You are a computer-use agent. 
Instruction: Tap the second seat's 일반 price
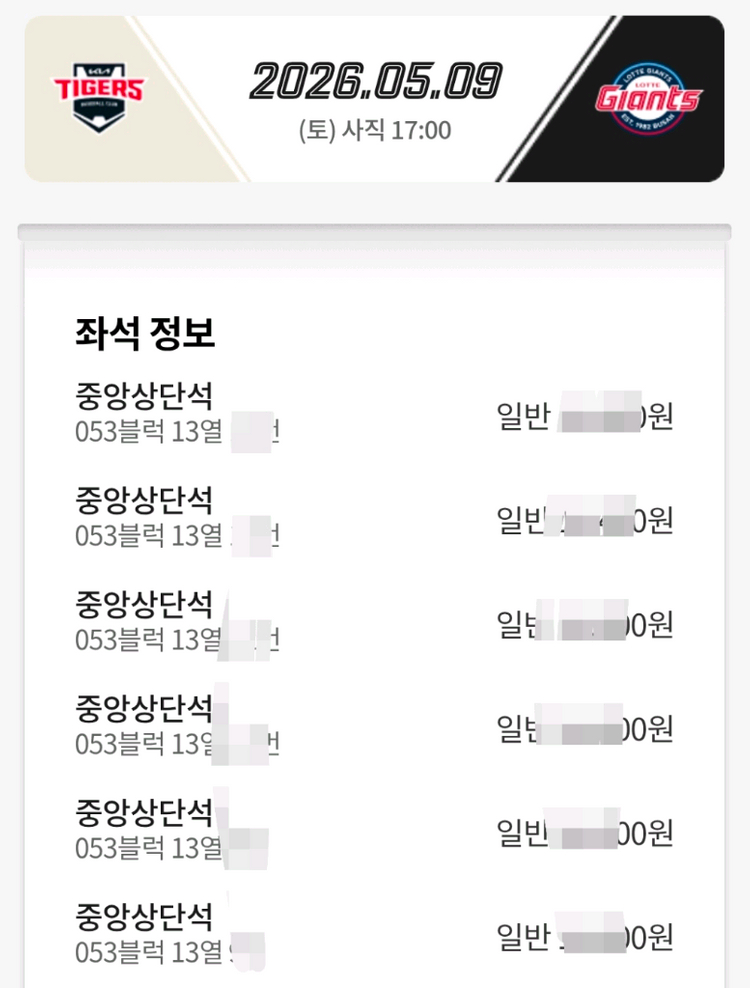click(585, 520)
